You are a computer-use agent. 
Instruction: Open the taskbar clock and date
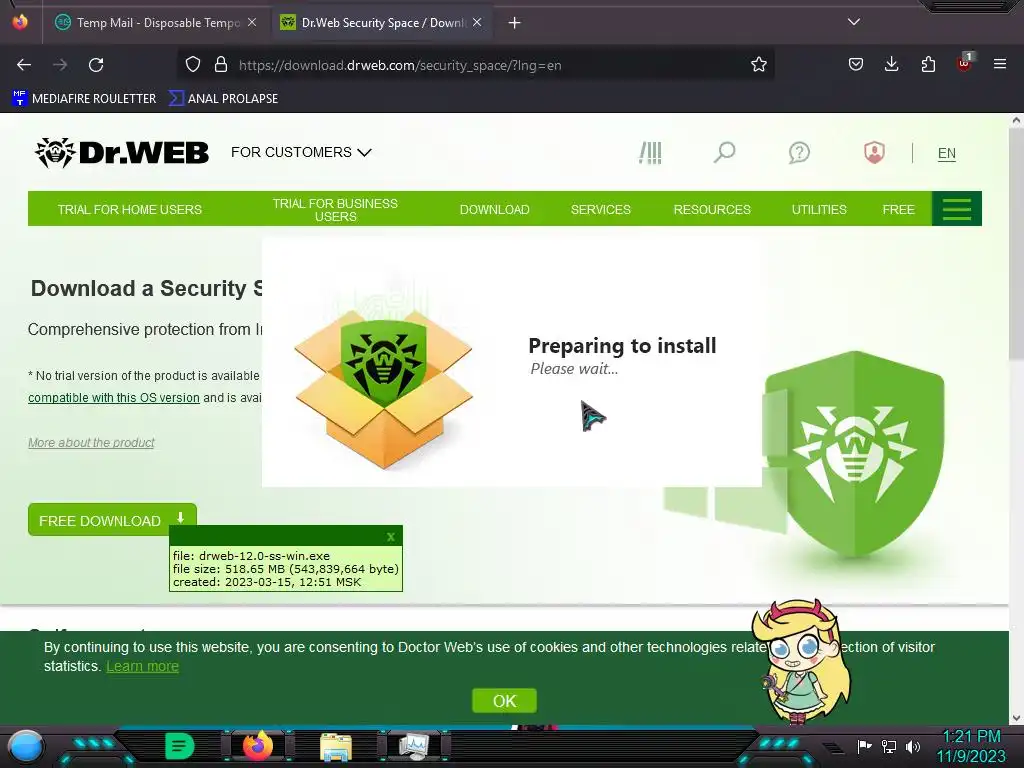971,746
